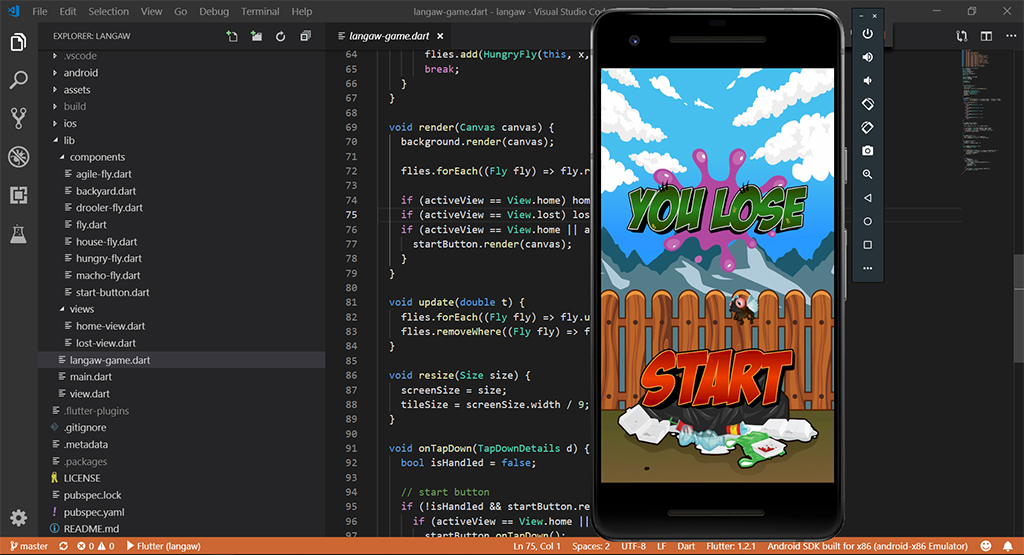1024x555 pixels.
Task: Open the Source Control view in activity bar
Action: click(x=18, y=118)
